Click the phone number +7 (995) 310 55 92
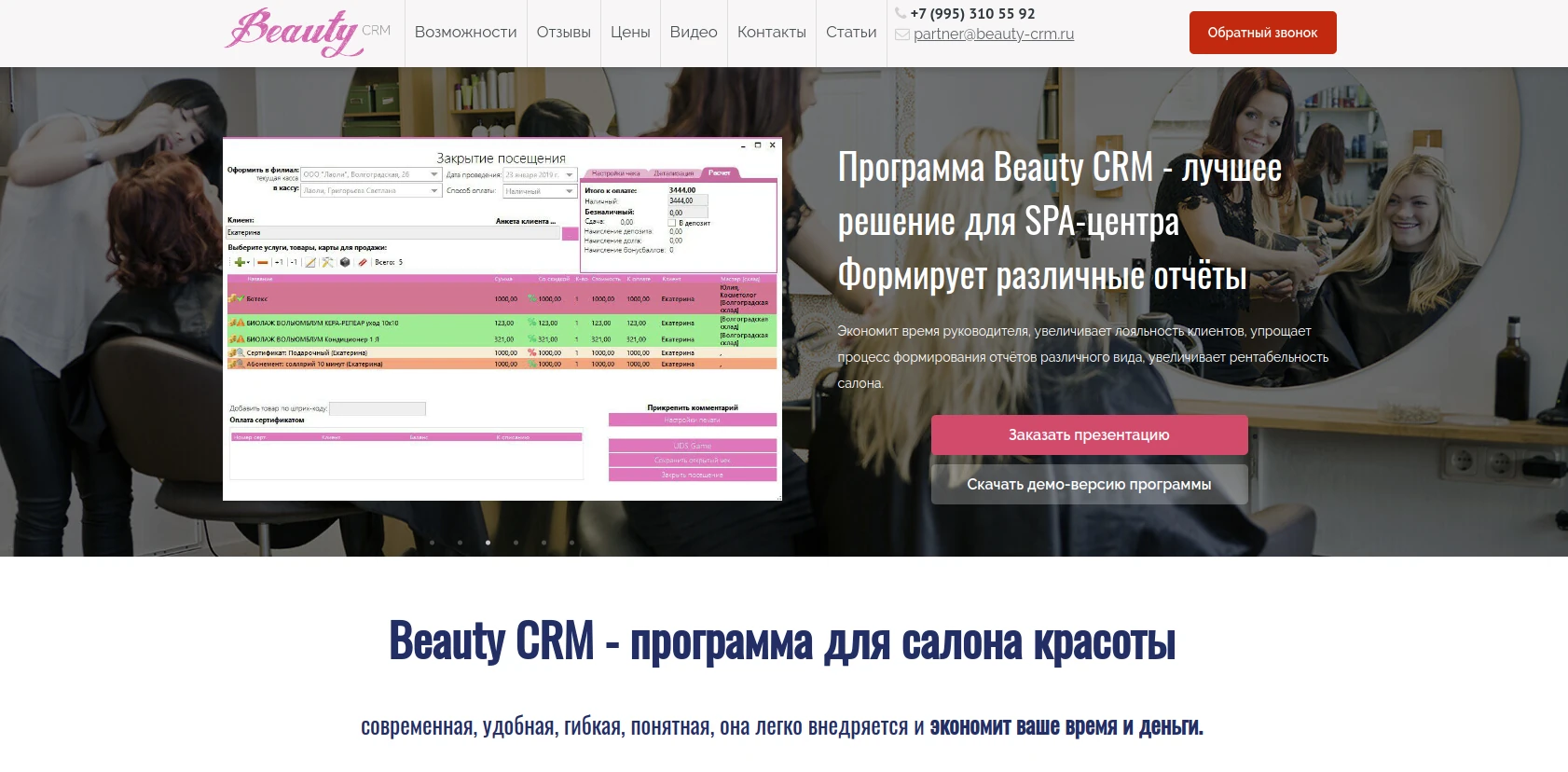The image size is (1568, 772). (x=972, y=13)
